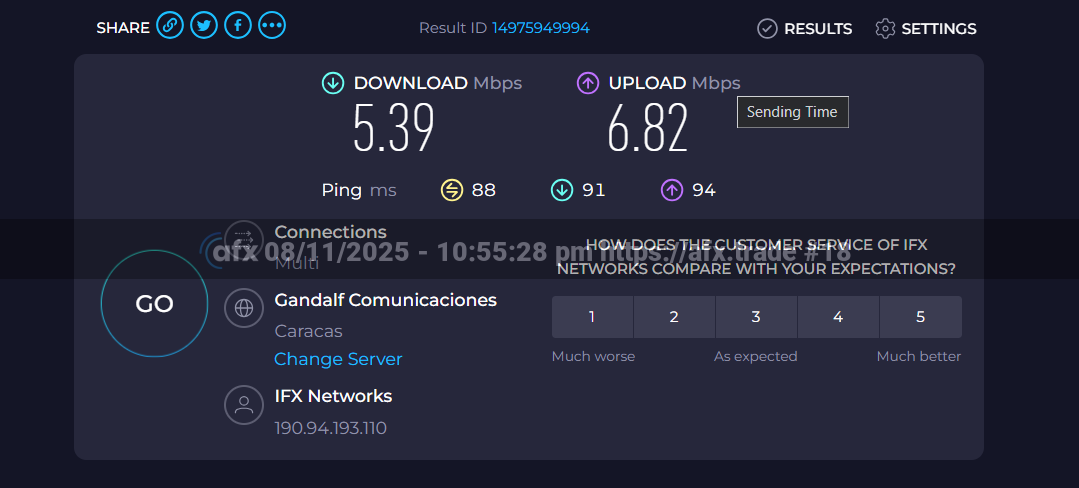Image resolution: width=1079 pixels, height=488 pixels.
Task: Click the Change Server link
Action: coord(338,359)
